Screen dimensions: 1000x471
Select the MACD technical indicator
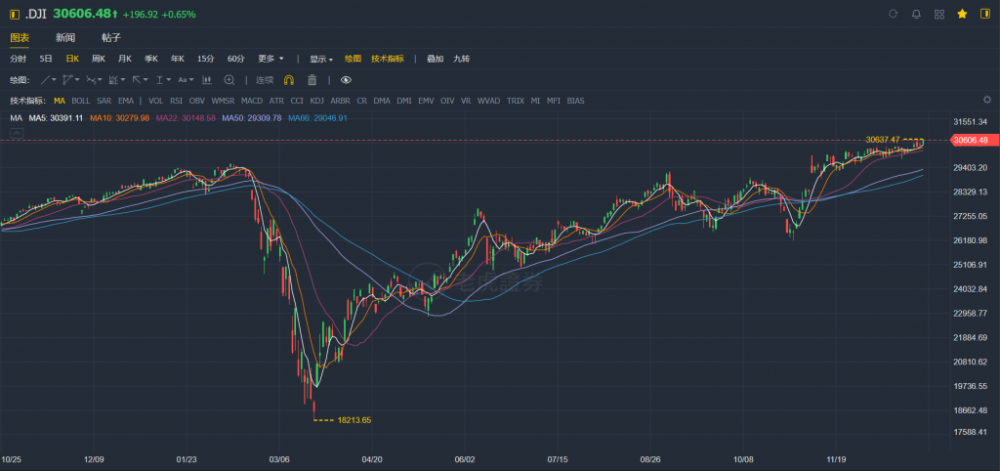tap(251, 101)
